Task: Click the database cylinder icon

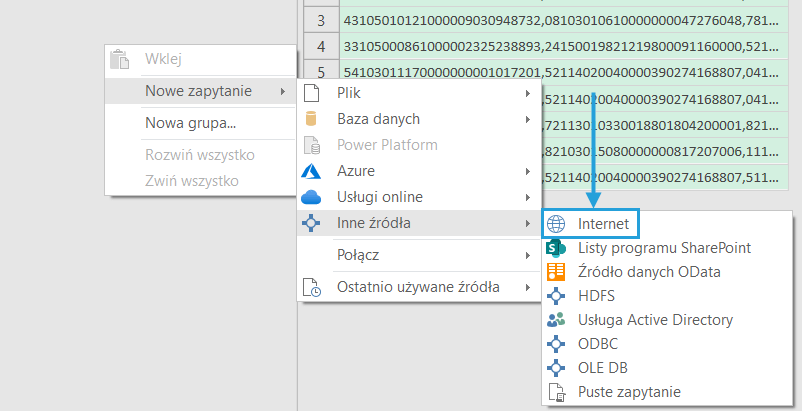Action: click(x=311, y=119)
